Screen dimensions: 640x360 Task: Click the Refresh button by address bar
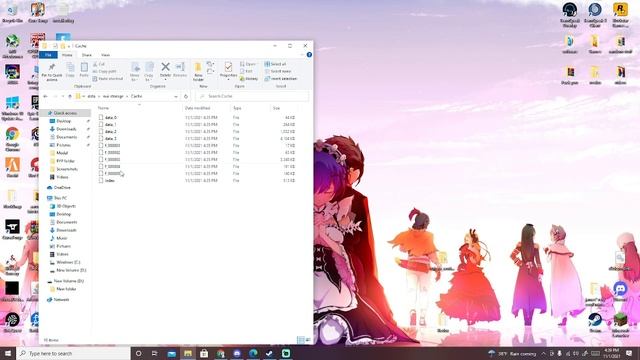click(x=186, y=96)
